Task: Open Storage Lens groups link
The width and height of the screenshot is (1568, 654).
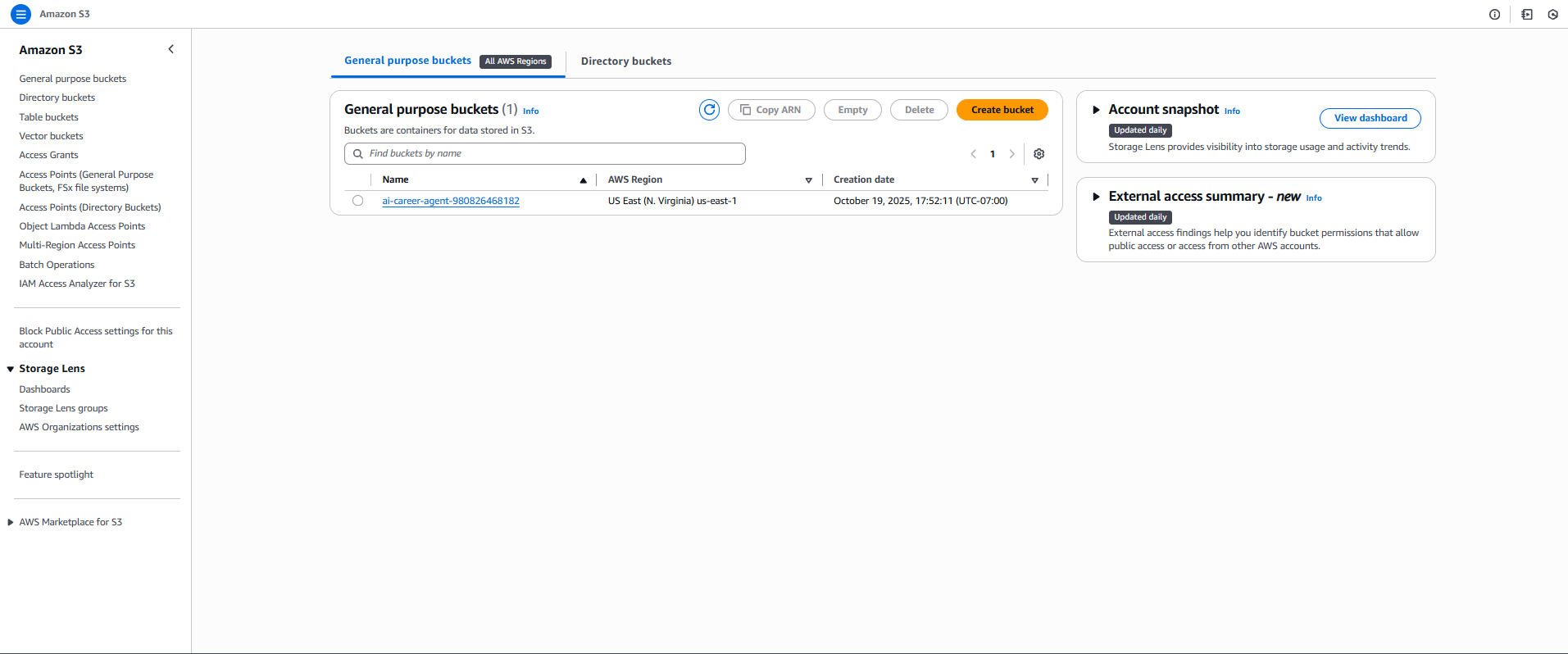Action: (x=63, y=408)
